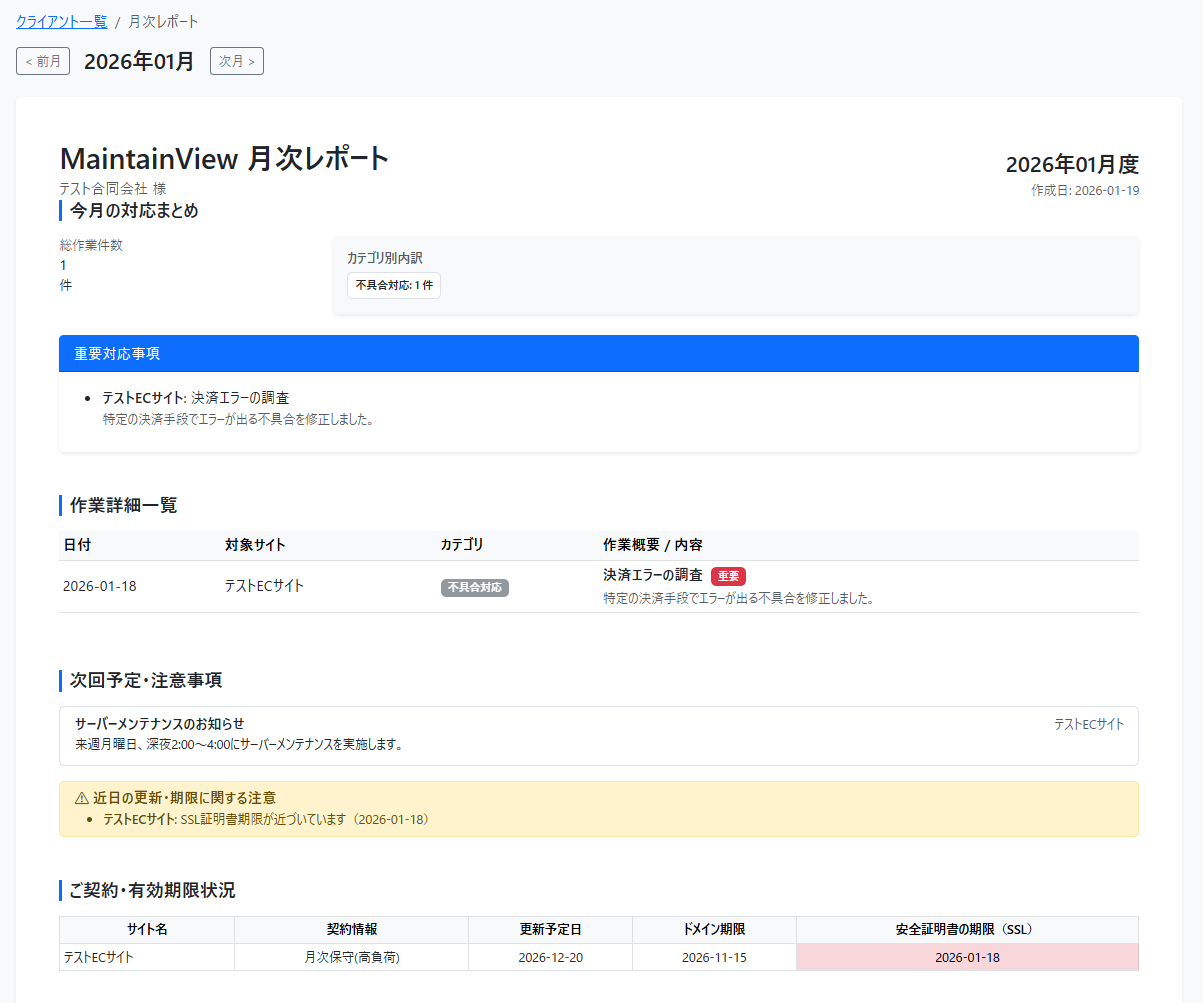
Task: Click the ドメイン期限 column header
Action: point(713,929)
